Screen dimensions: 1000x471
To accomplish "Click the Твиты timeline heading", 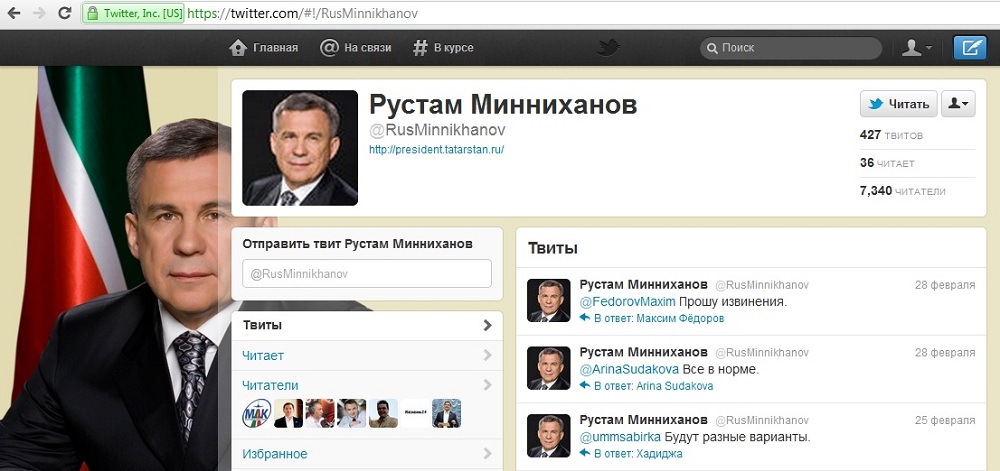I will tap(553, 248).
